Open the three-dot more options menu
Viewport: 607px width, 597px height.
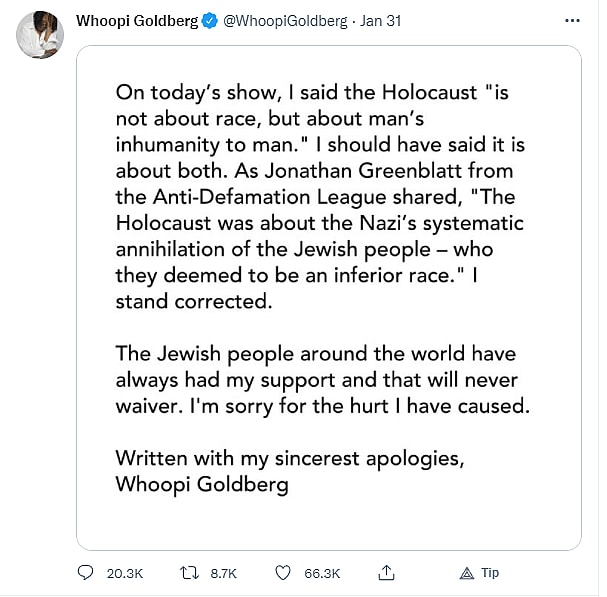click(x=571, y=20)
